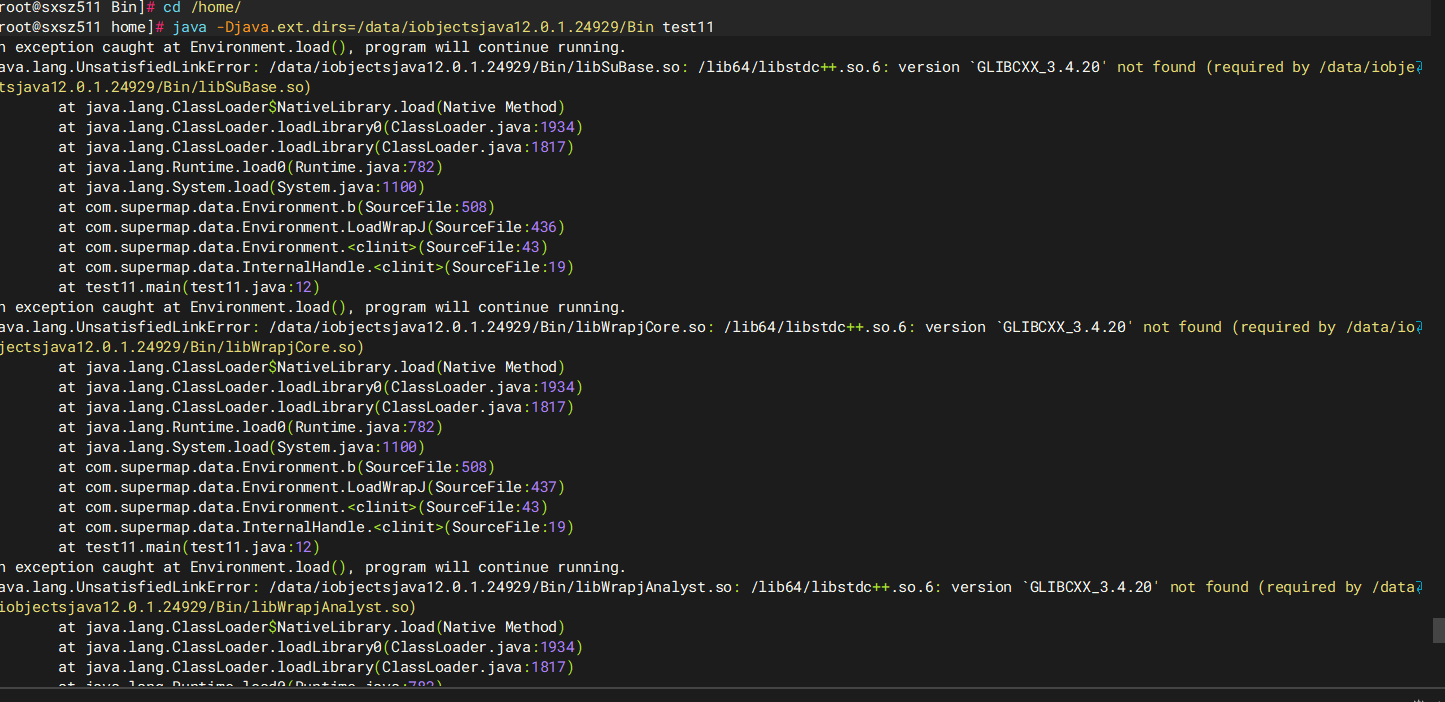
Task: Click GLIBCXX_3.4.20 in the libWrapjAnalyst error line
Action: point(1093,587)
